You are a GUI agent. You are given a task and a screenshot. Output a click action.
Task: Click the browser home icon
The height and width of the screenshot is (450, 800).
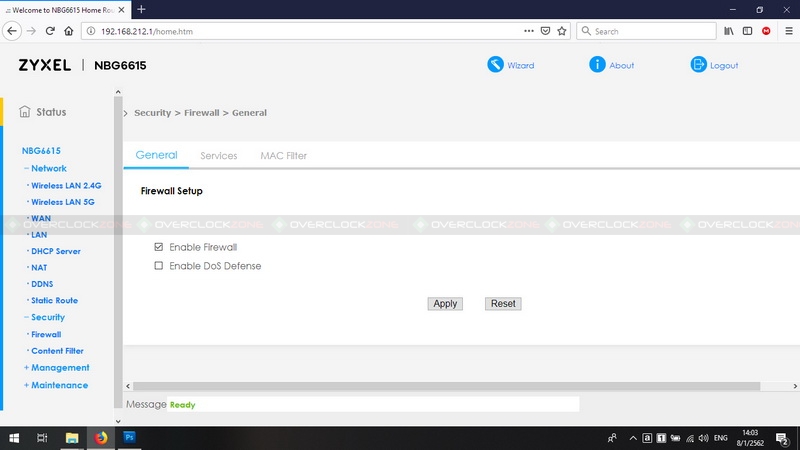69,31
